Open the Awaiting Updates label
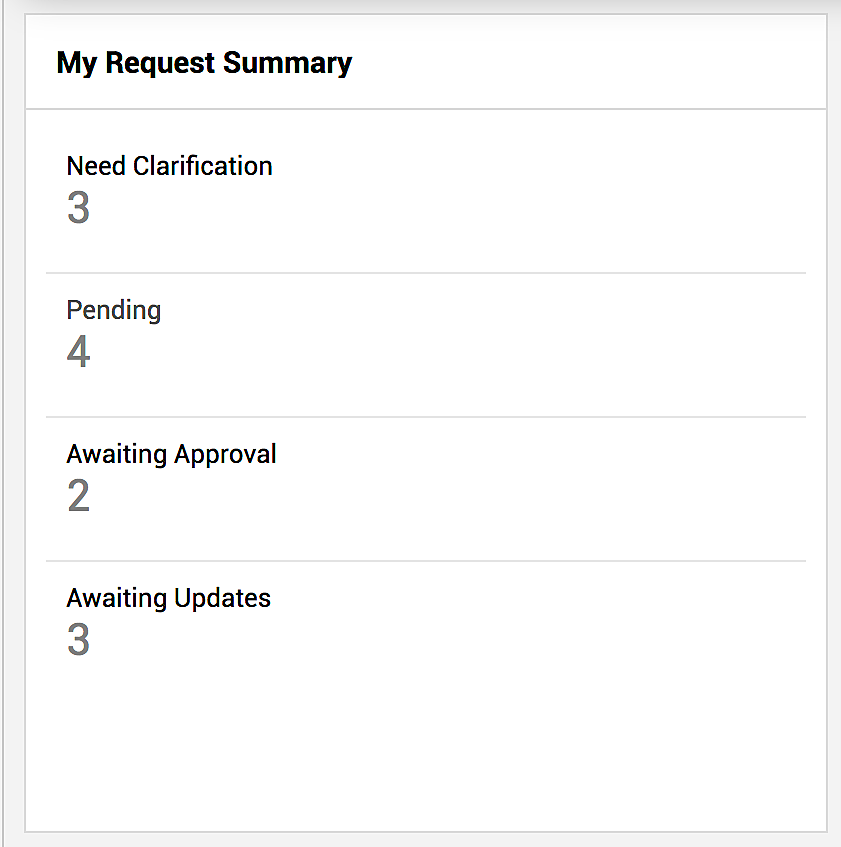Screen dimensions: 841x847 [168, 598]
